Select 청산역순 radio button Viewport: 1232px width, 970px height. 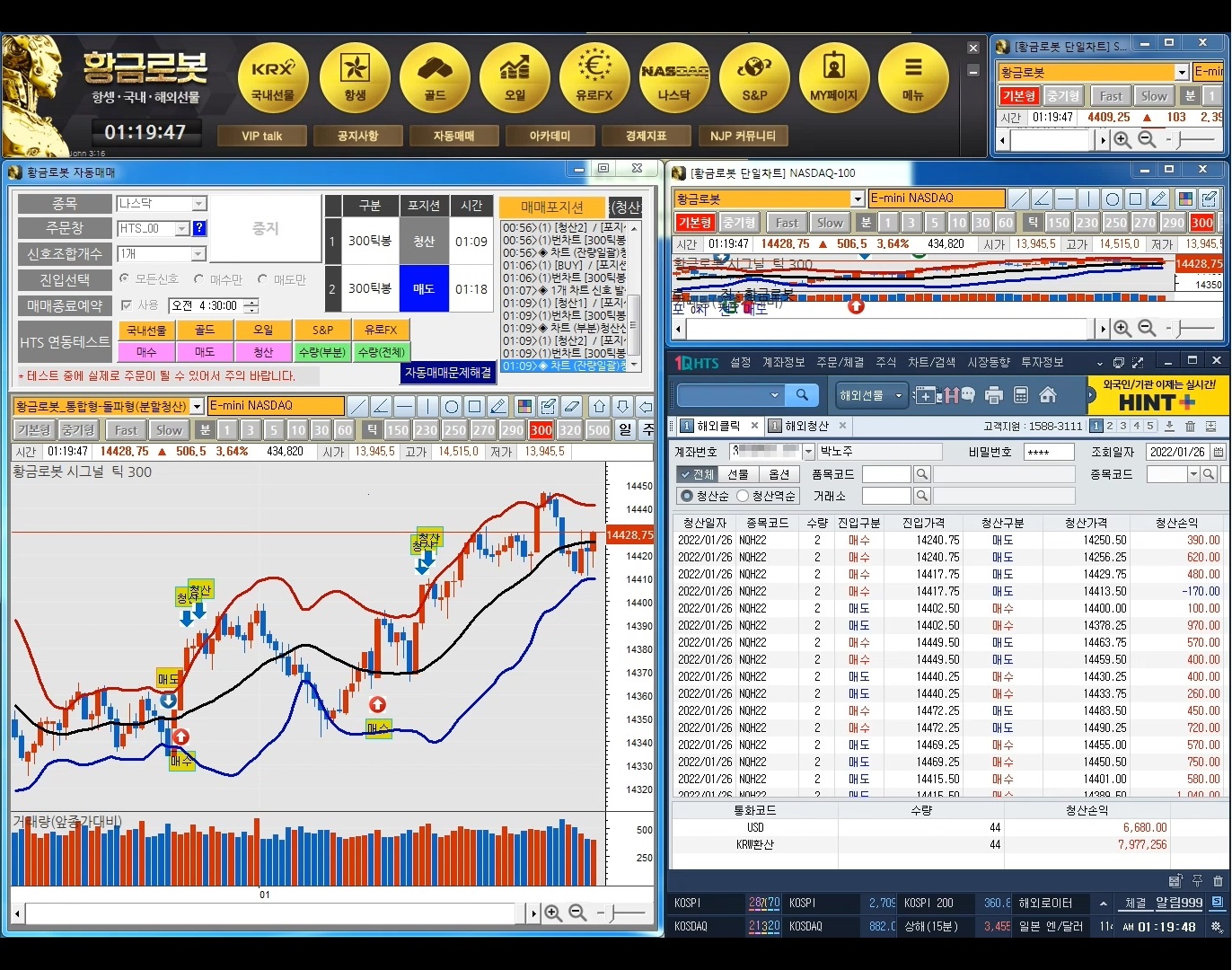pyautogui.click(x=743, y=496)
